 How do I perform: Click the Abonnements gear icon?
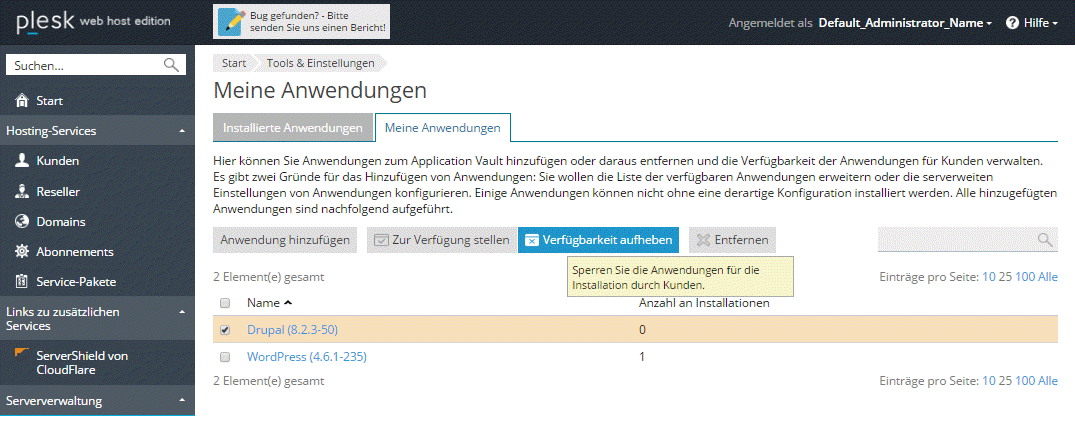coord(22,252)
